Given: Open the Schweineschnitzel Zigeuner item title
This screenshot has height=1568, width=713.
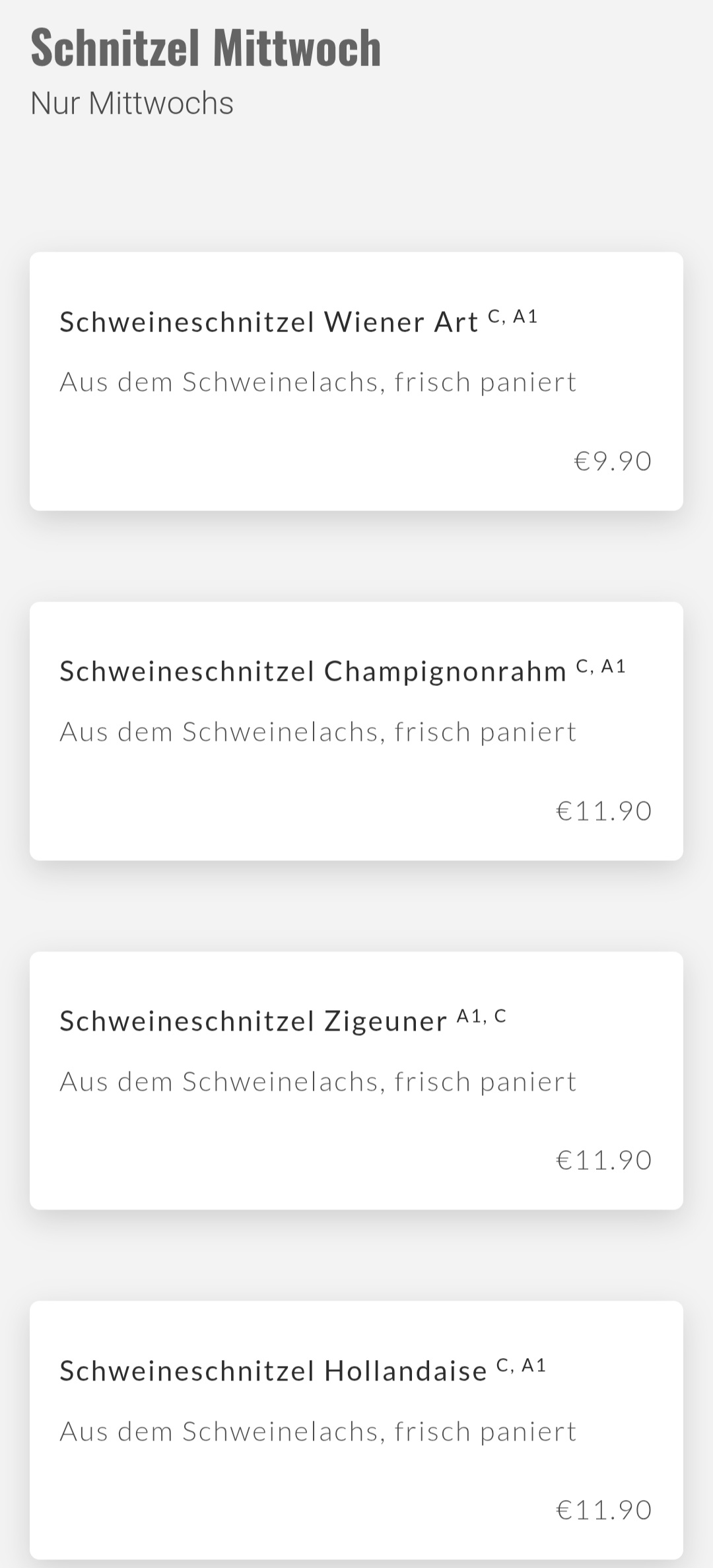Looking at the screenshot, I should coord(254,1021).
